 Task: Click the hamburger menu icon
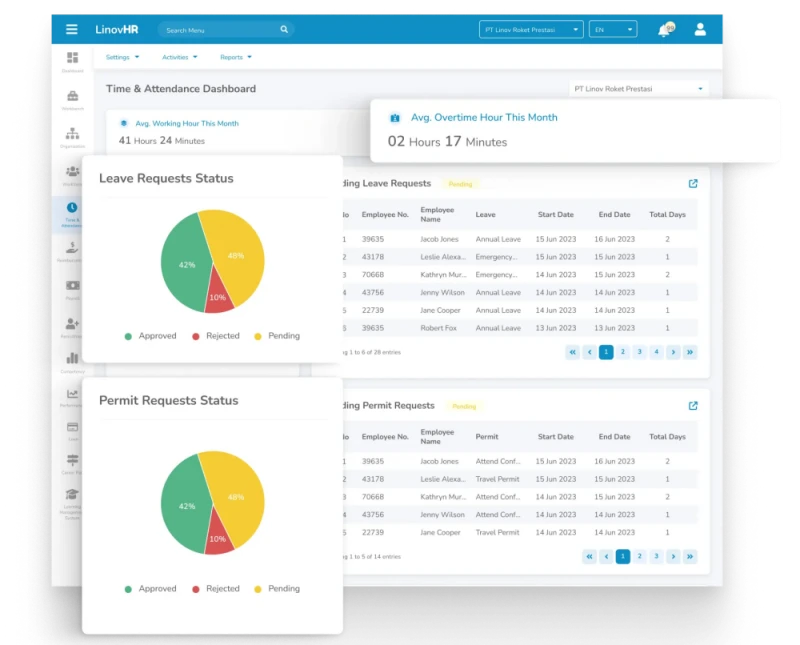point(72,30)
